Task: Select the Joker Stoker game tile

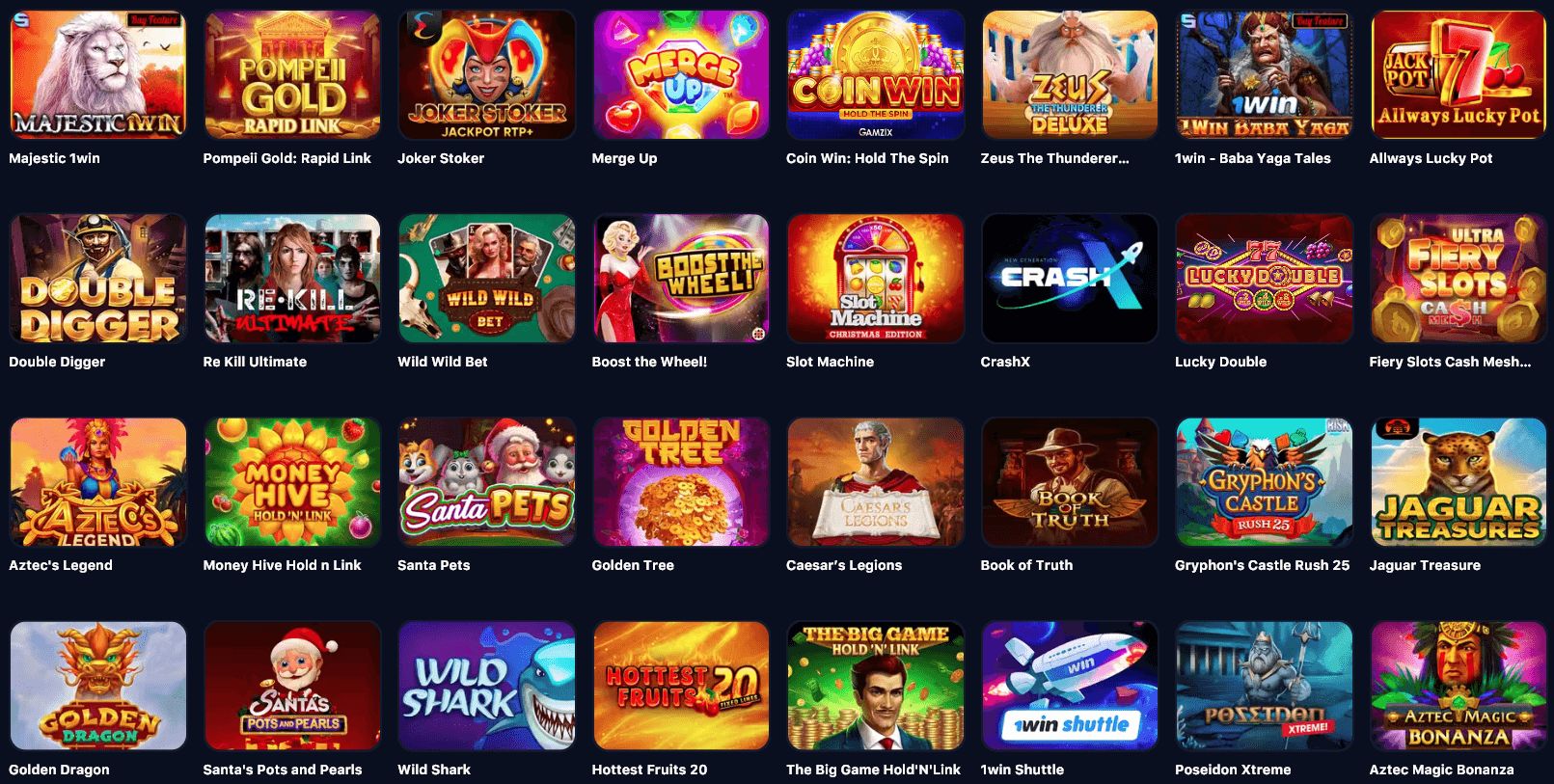Action: 486,74
